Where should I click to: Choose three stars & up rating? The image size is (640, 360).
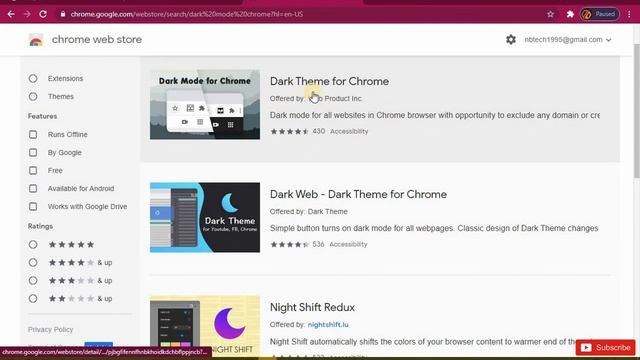(x=33, y=280)
